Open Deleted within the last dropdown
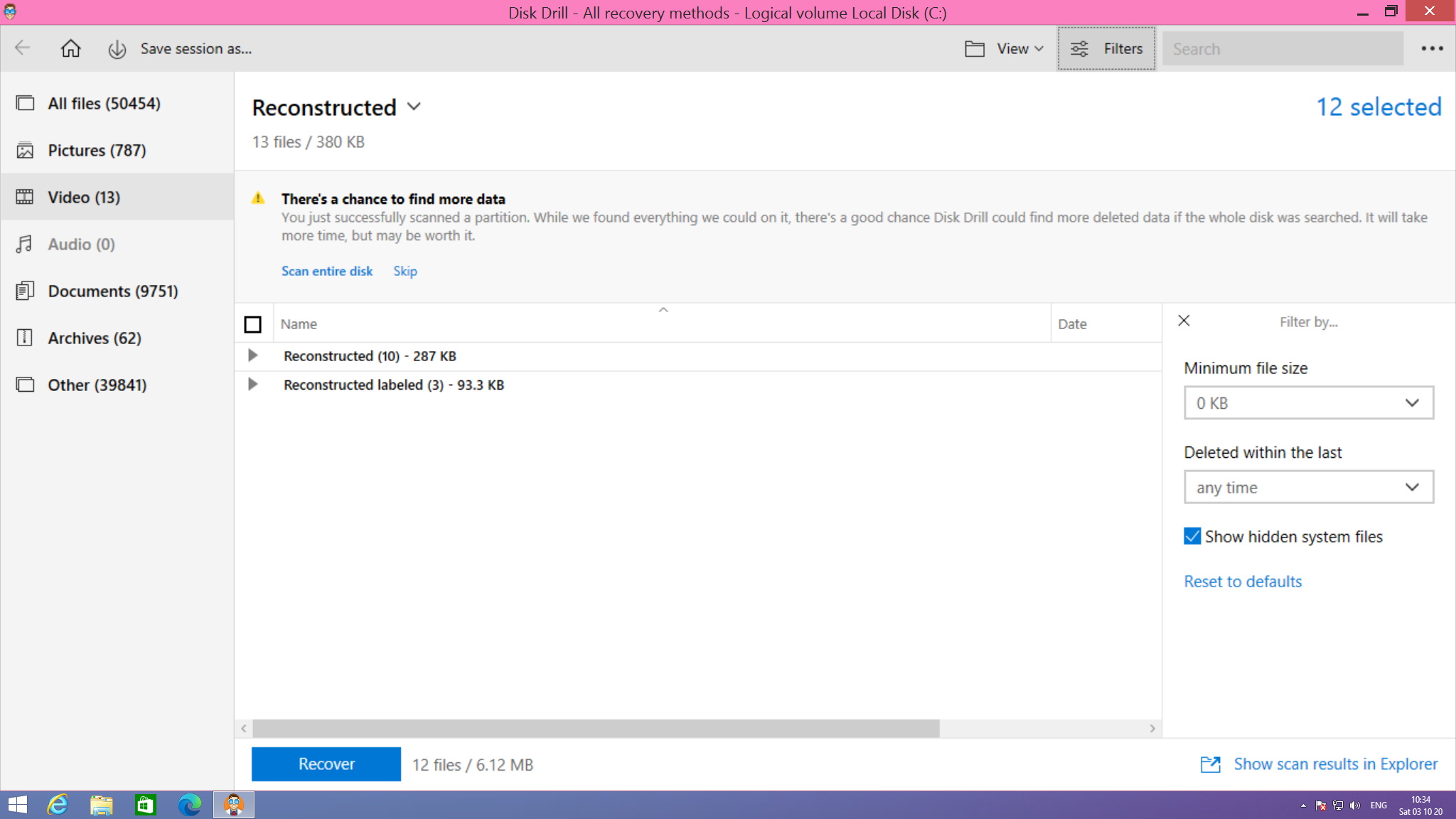The width and height of the screenshot is (1456, 819). [x=1308, y=487]
